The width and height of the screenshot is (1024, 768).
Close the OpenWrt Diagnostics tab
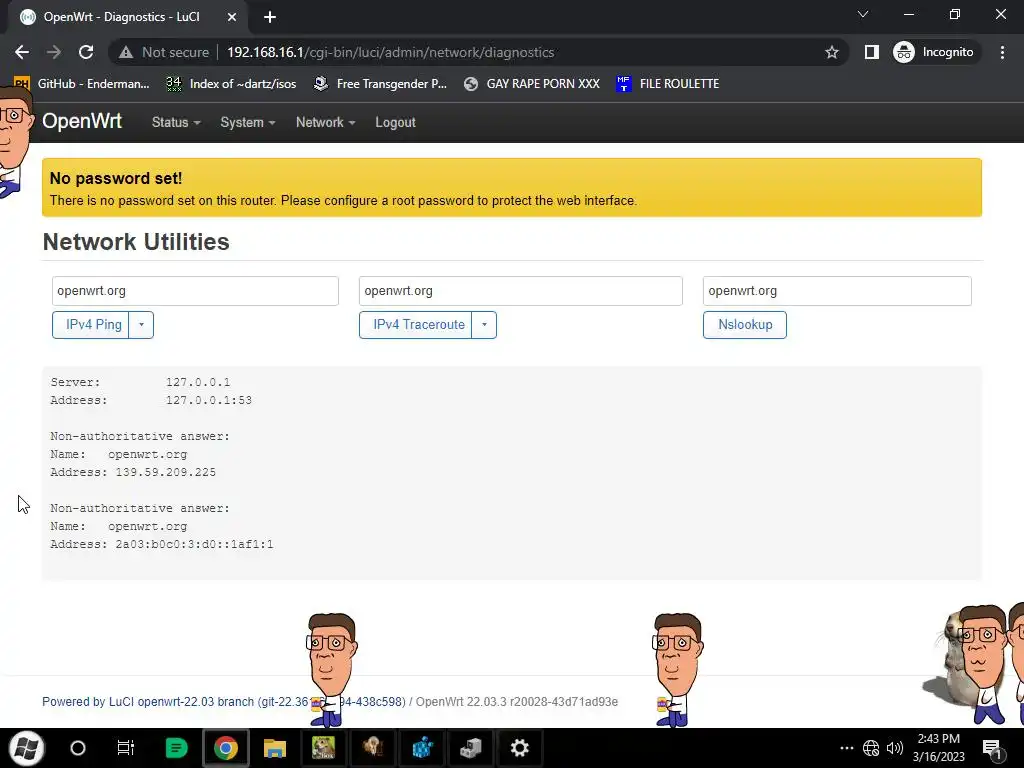click(x=232, y=17)
